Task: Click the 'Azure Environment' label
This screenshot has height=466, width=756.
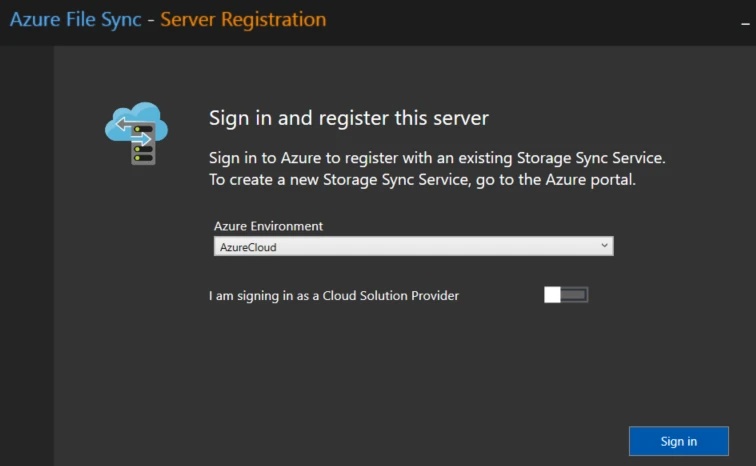Action: (268, 226)
